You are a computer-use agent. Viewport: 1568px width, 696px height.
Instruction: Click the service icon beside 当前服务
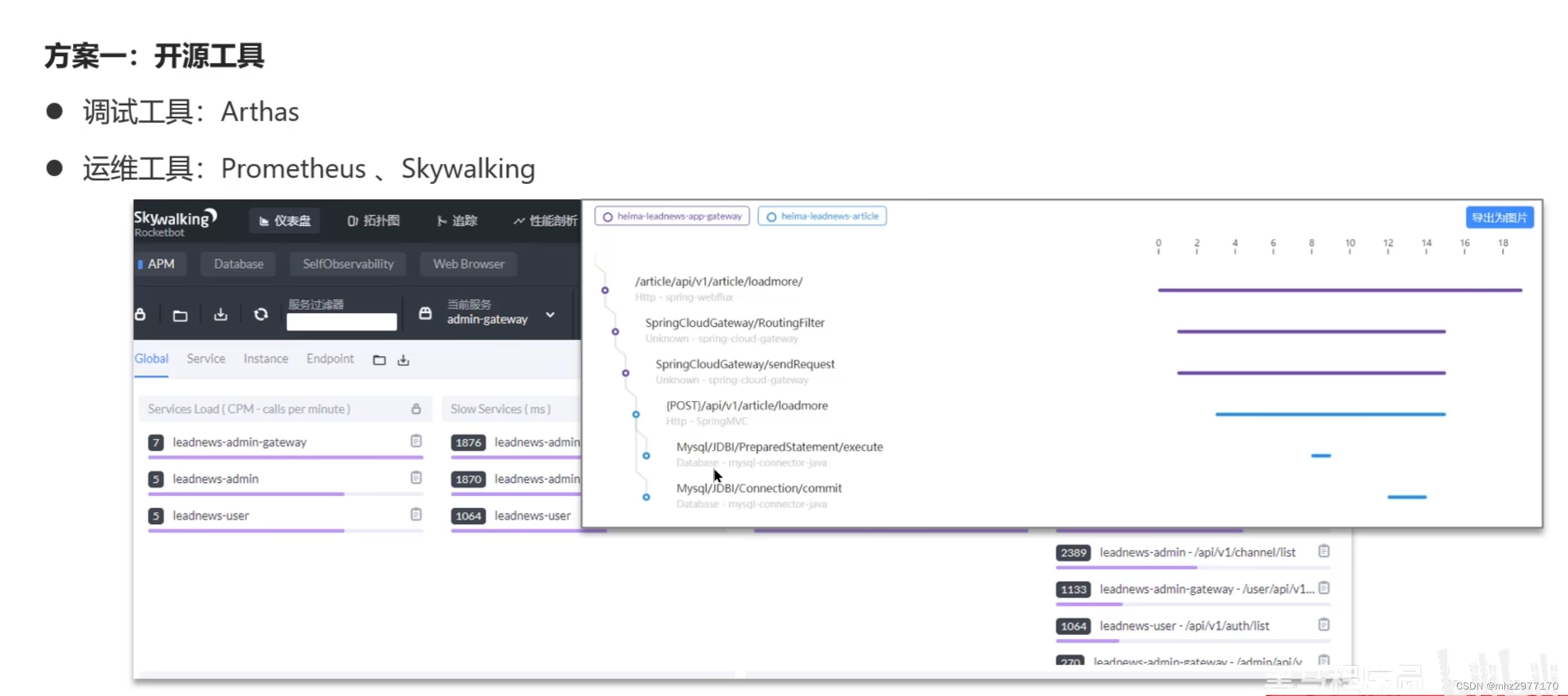point(425,314)
